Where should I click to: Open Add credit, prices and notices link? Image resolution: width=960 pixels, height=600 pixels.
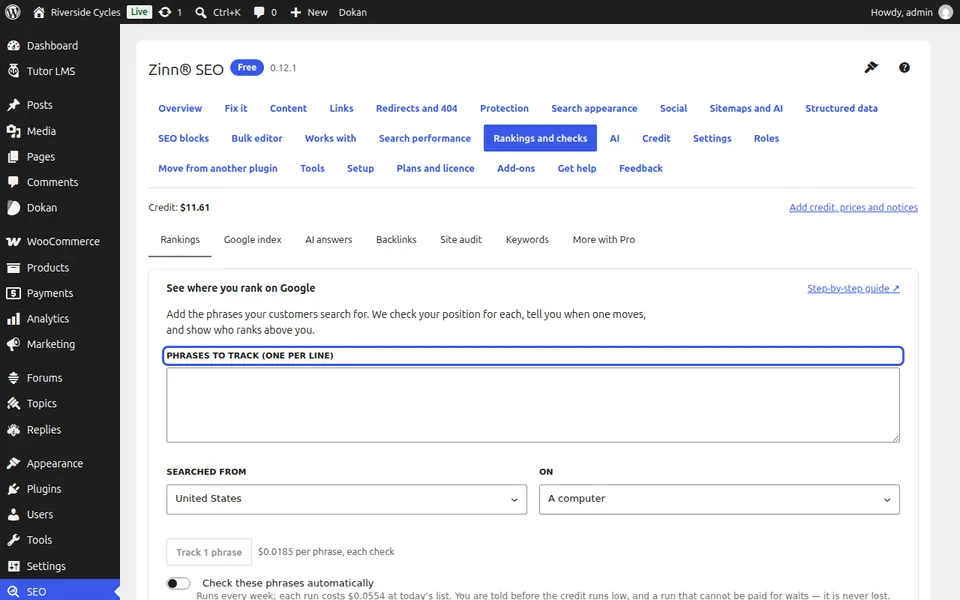853,208
